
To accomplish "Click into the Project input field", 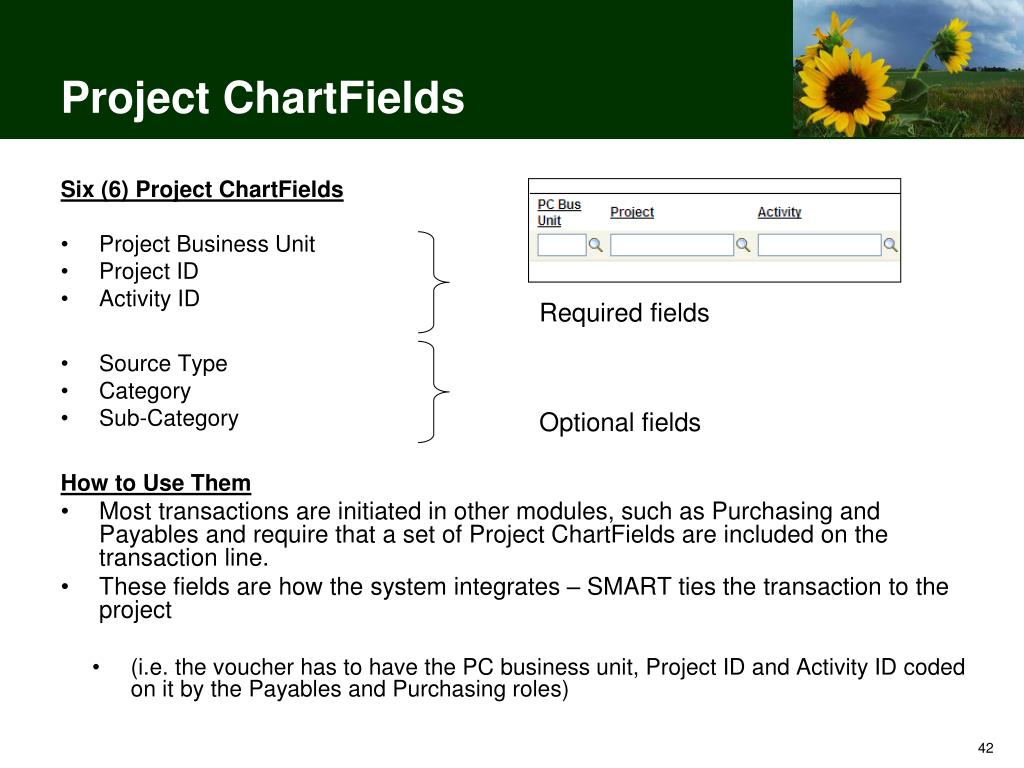I will (672, 245).
